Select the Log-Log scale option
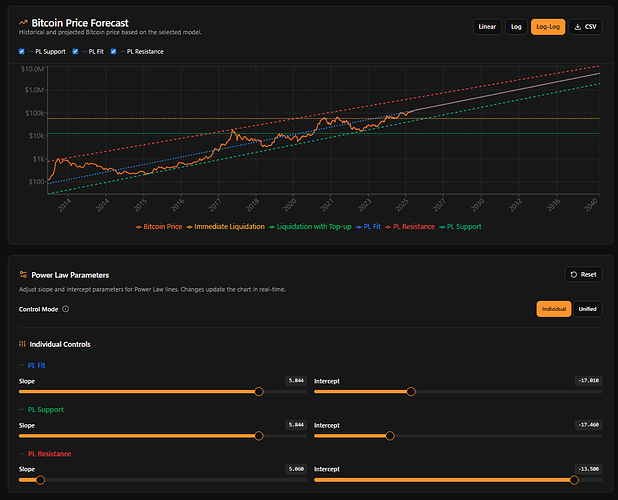 coord(547,27)
